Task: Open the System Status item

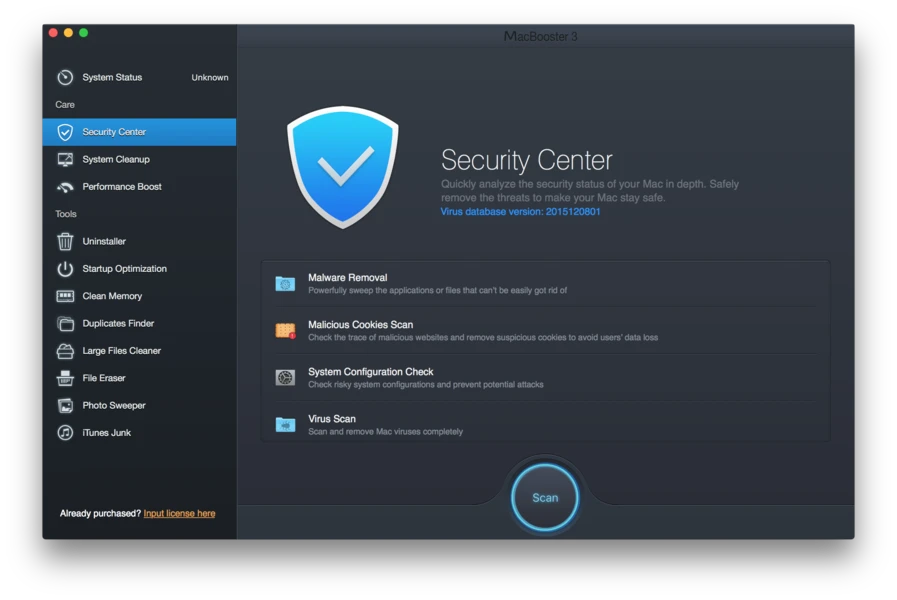Action: click(x=139, y=77)
